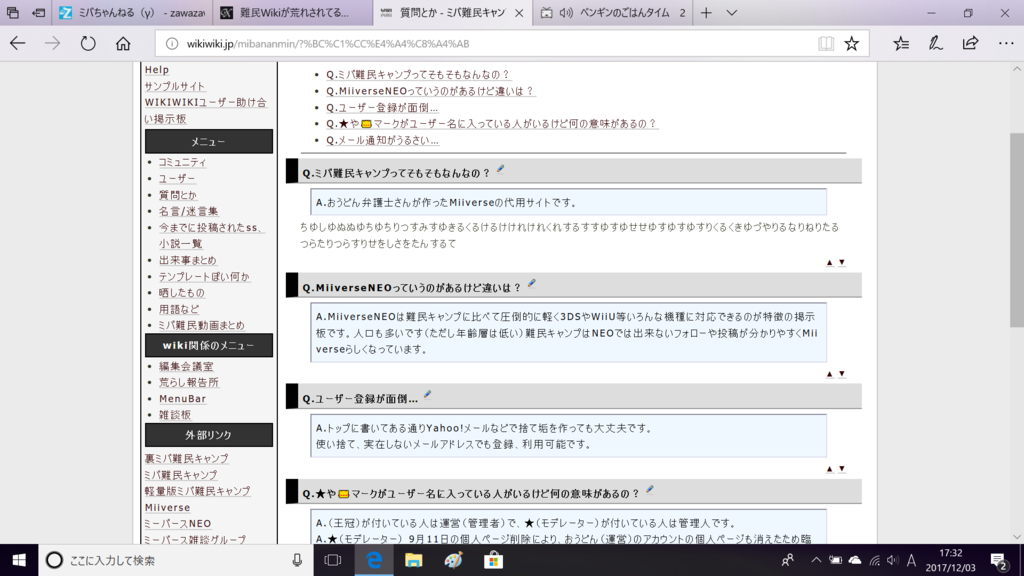Mute the audio on ペンギンのごはんタイム tab

(566, 13)
